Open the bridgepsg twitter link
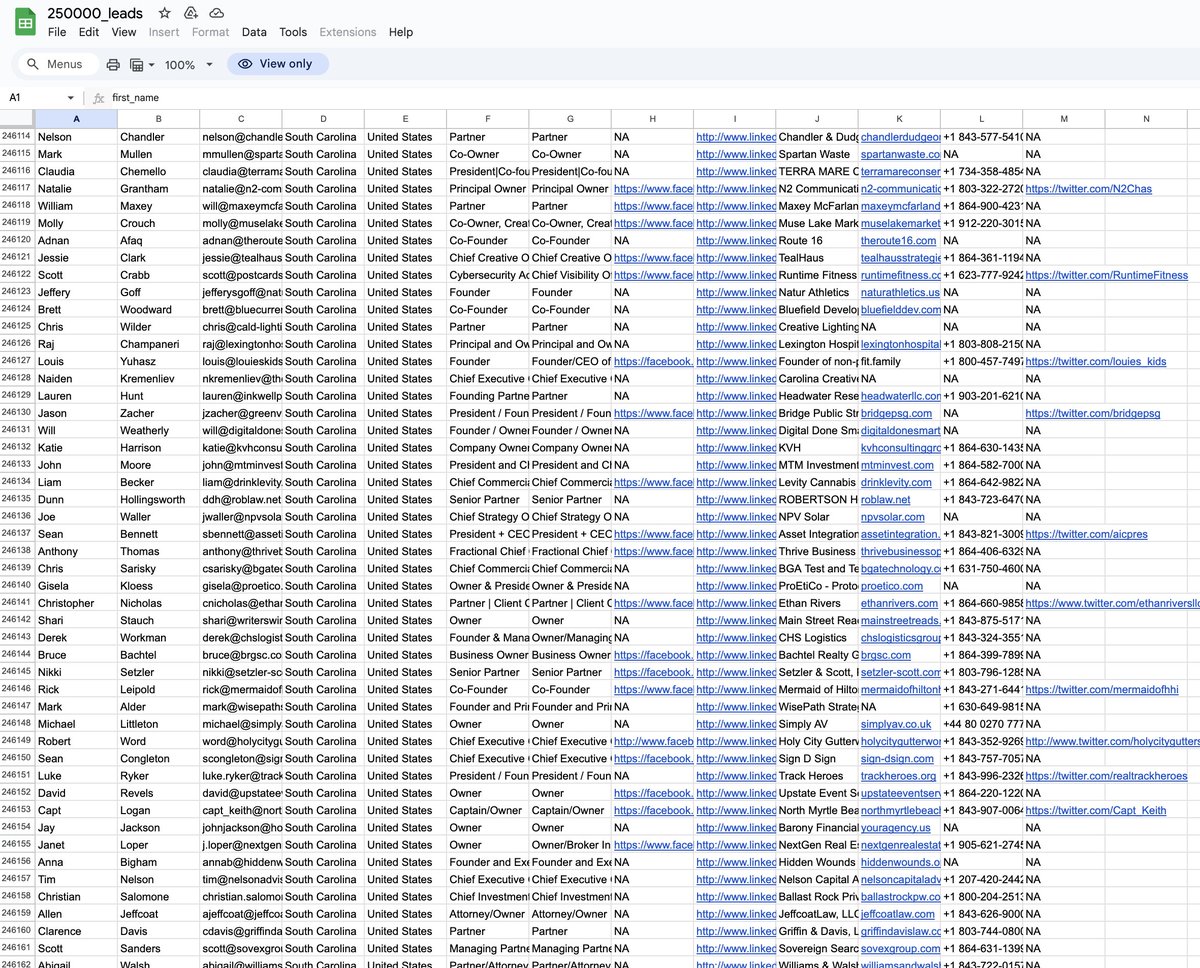This screenshot has width=1200, height=968. (1092, 413)
